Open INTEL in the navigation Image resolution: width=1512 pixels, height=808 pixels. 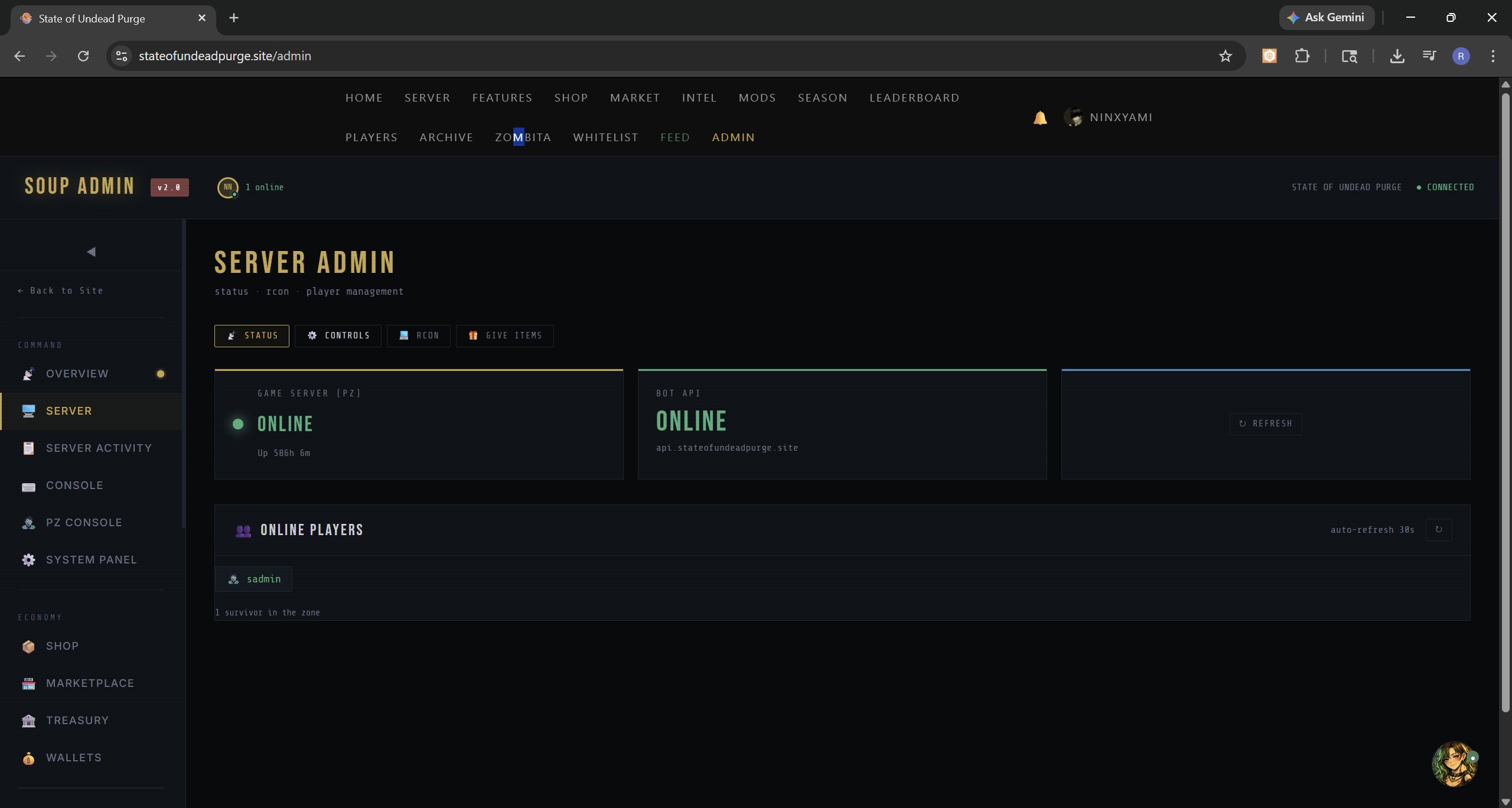[x=699, y=98]
